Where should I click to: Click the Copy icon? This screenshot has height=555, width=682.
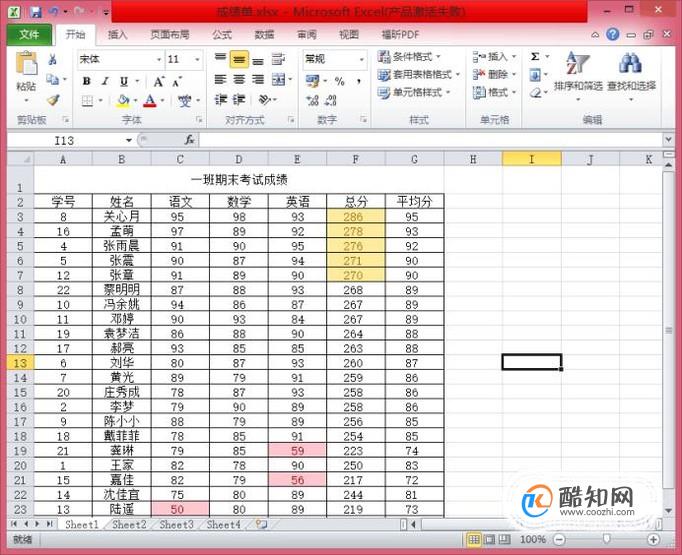coord(53,79)
